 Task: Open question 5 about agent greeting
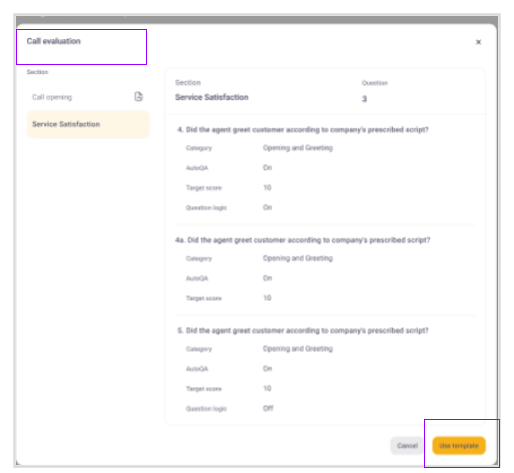point(303,330)
